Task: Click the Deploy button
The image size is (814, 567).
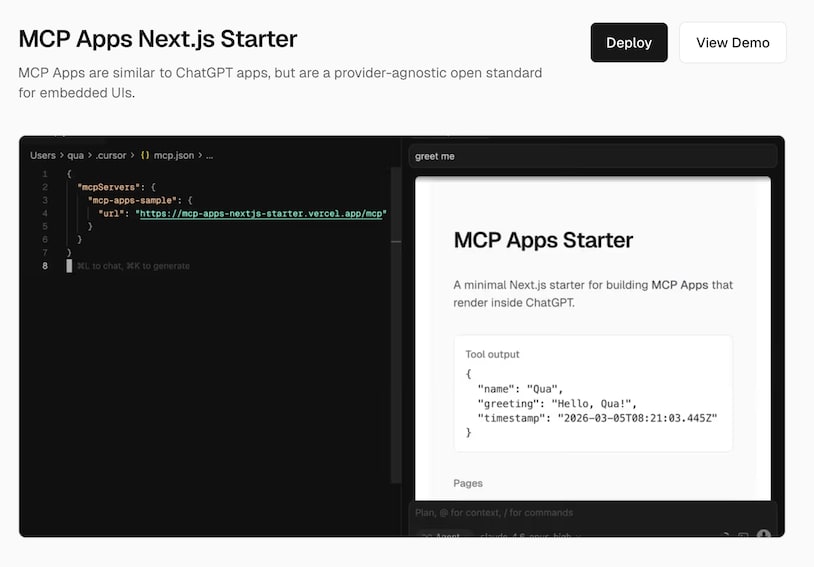Action: click(629, 43)
